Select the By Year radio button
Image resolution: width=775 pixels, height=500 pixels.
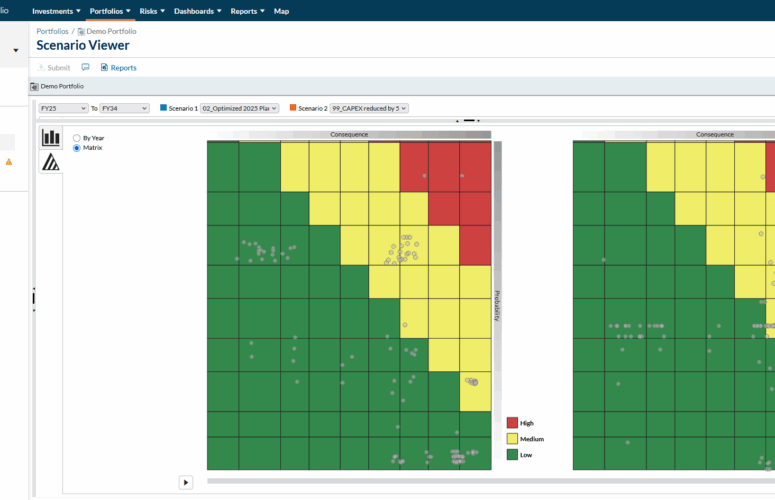pyautogui.click(x=77, y=137)
